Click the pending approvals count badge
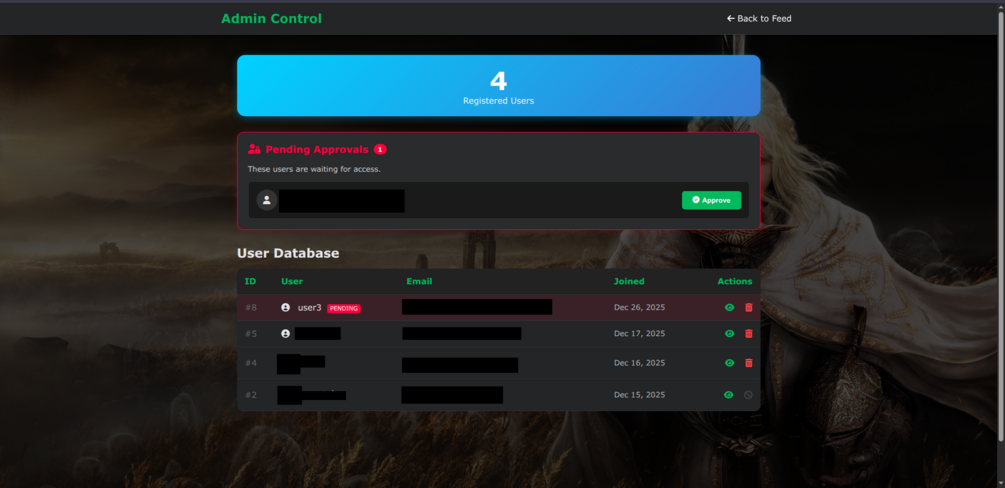This screenshot has height=488, width=1005. (x=380, y=149)
